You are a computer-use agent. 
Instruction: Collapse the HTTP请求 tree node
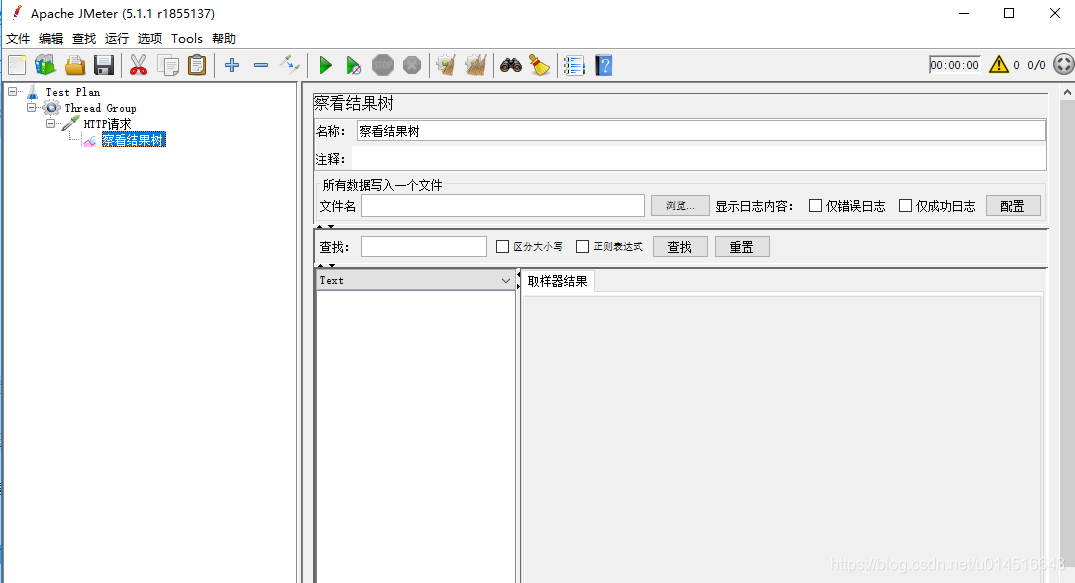click(51, 123)
